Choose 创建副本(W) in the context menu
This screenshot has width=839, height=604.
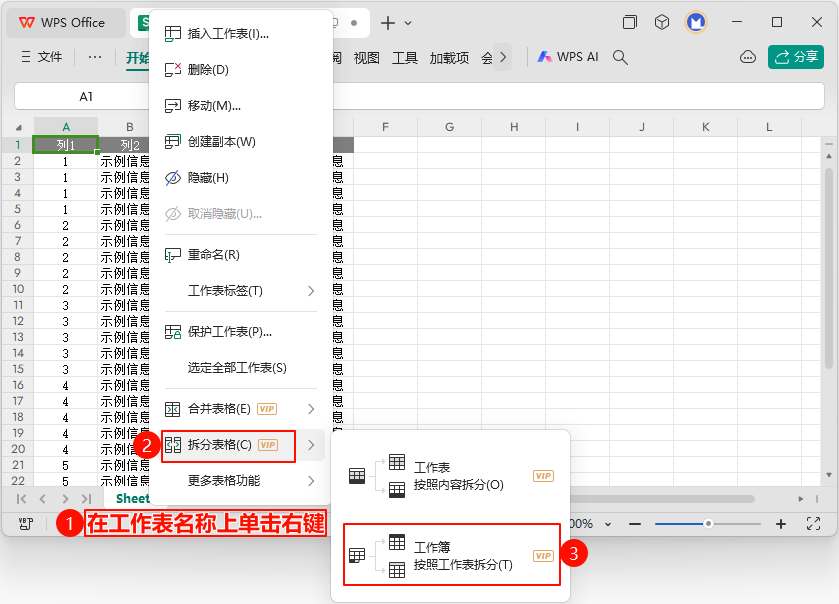[221, 142]
